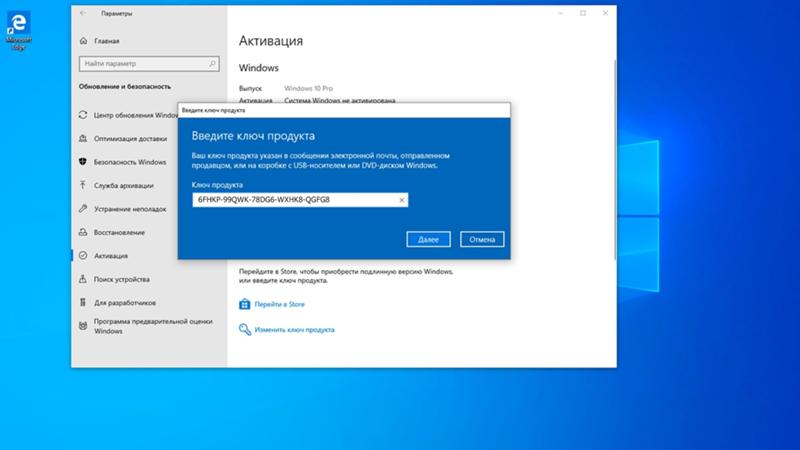Open Для разработчиков section

124,303
